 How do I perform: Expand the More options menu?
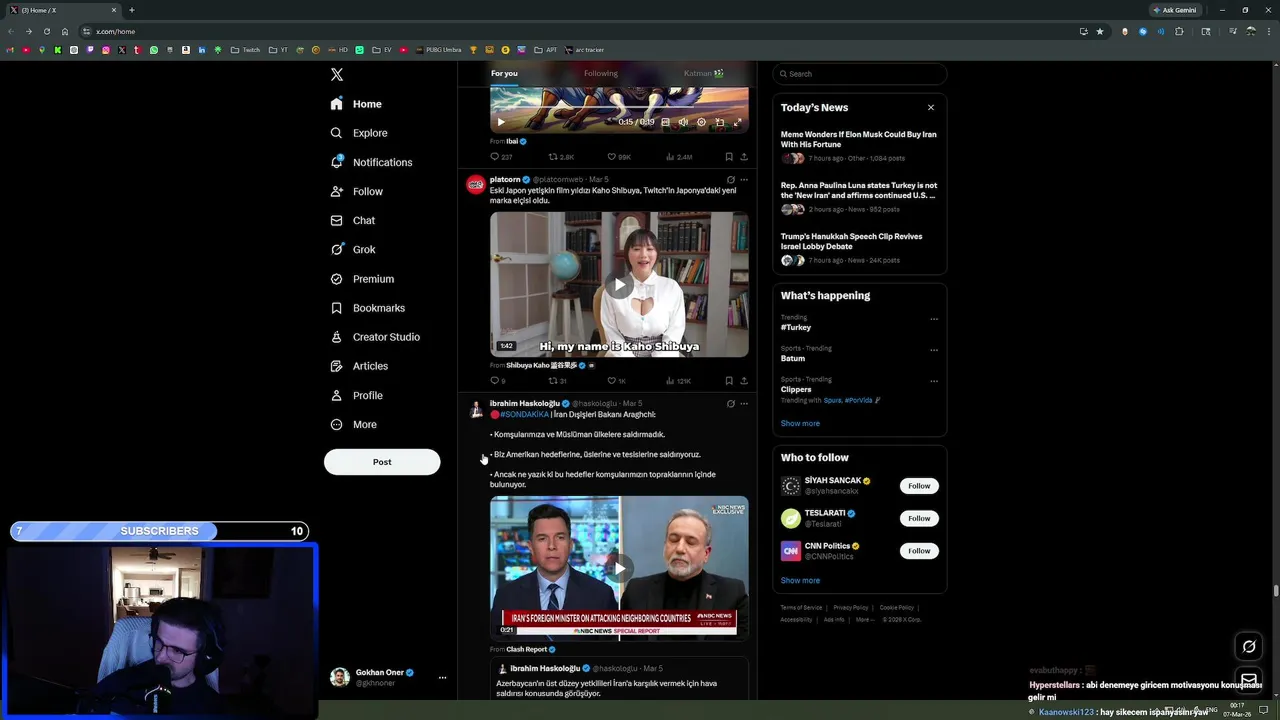click(353, 424)
